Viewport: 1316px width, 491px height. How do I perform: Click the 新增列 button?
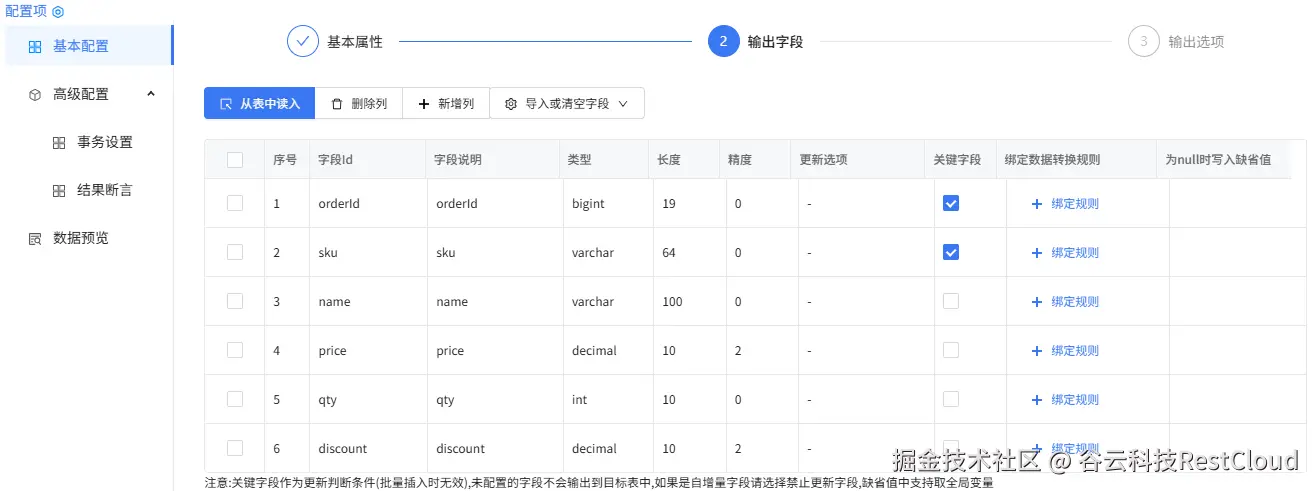point(446,103)
